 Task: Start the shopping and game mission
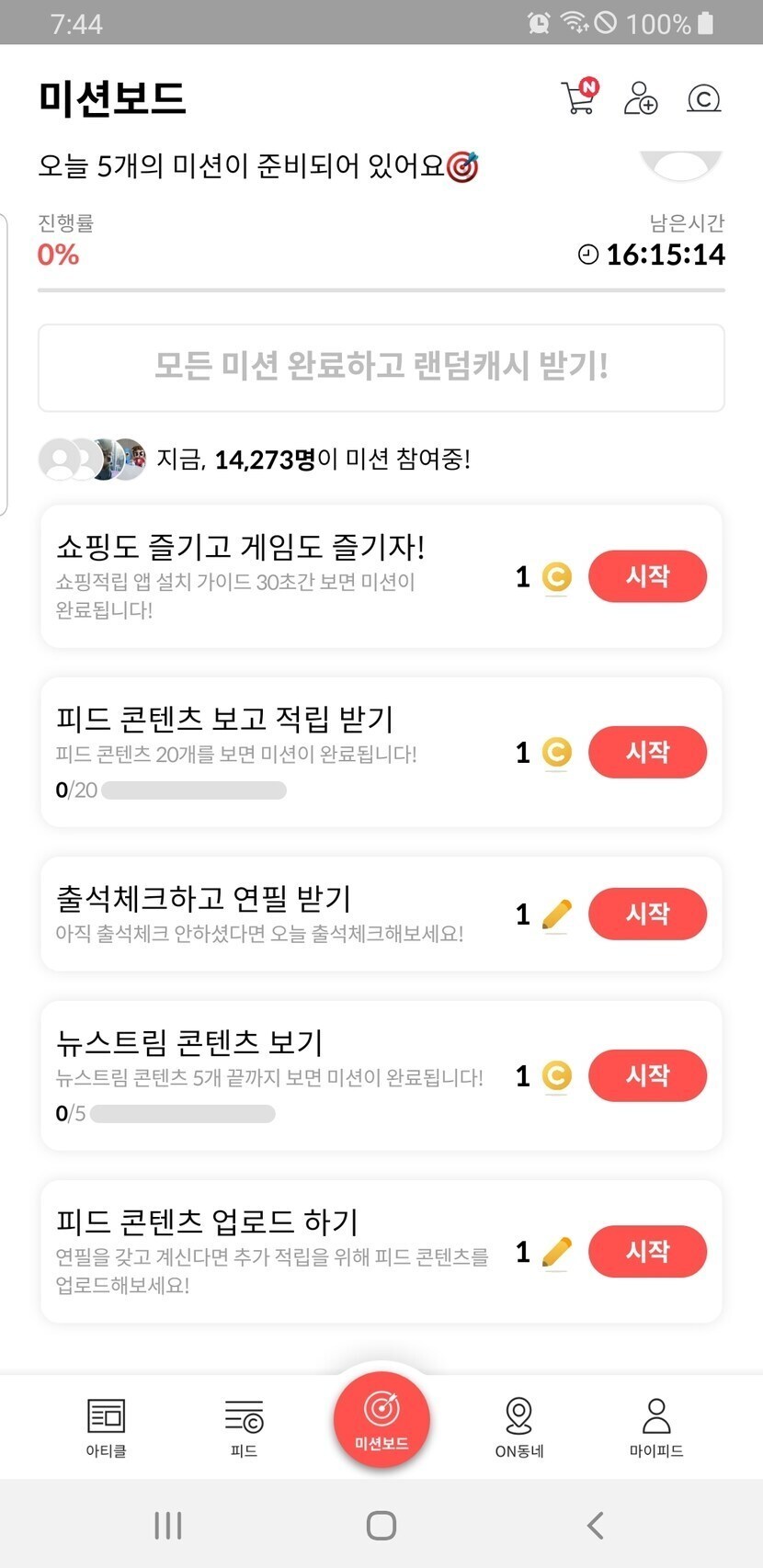[647, 576]
